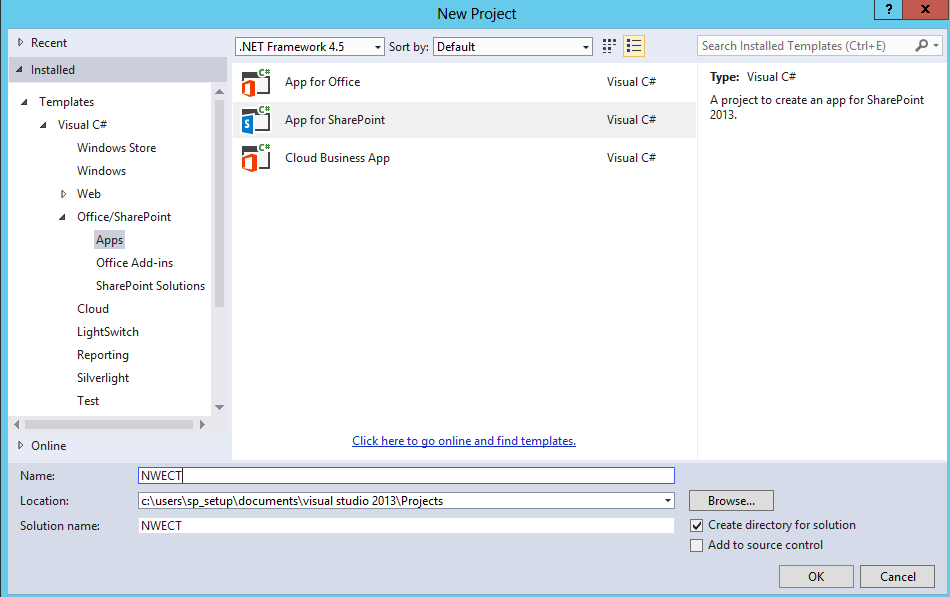
Task: Select the Windows template category
Action: (101, 171)
